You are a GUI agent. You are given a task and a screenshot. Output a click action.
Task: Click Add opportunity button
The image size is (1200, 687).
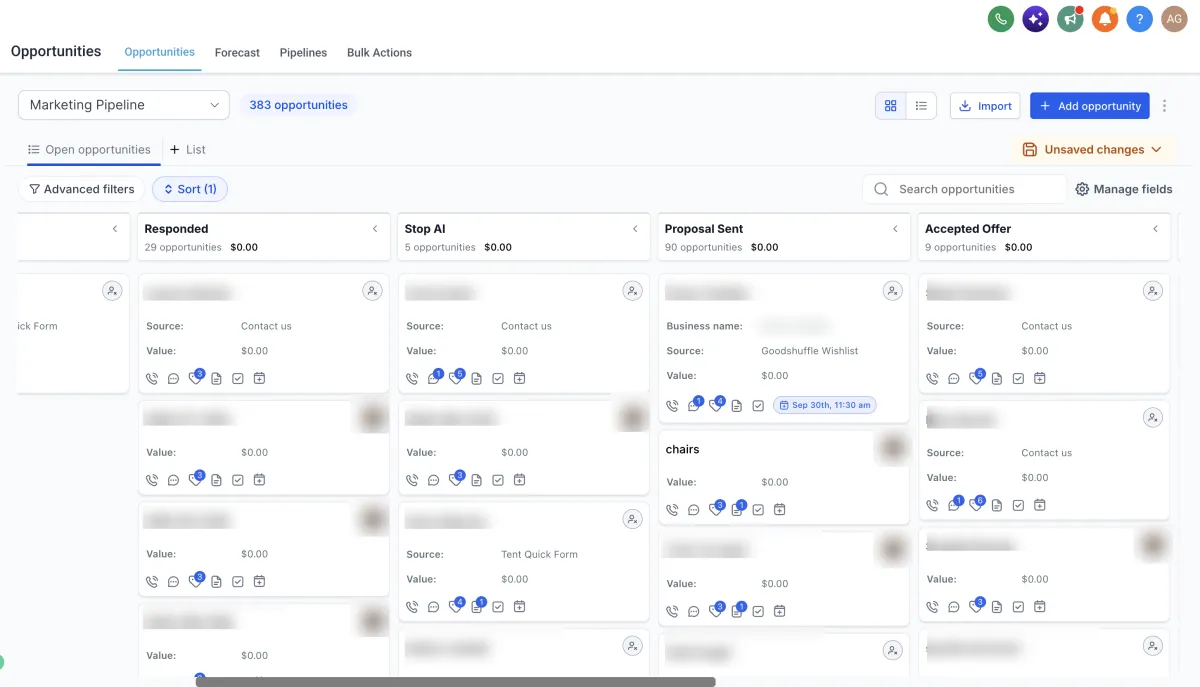click(x=1090, y=106)
